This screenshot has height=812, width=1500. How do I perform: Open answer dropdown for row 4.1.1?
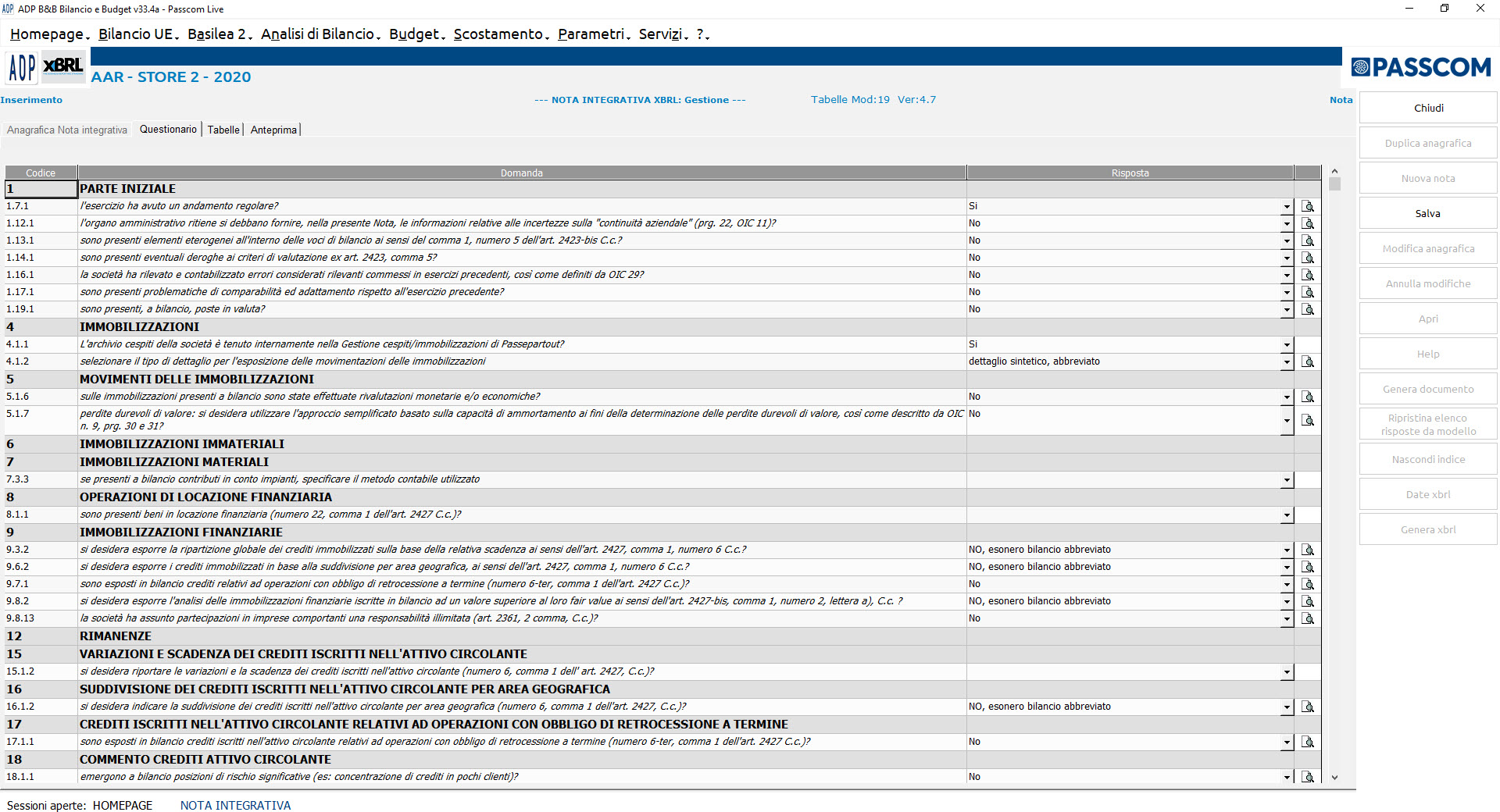[x=1287, y=345]
